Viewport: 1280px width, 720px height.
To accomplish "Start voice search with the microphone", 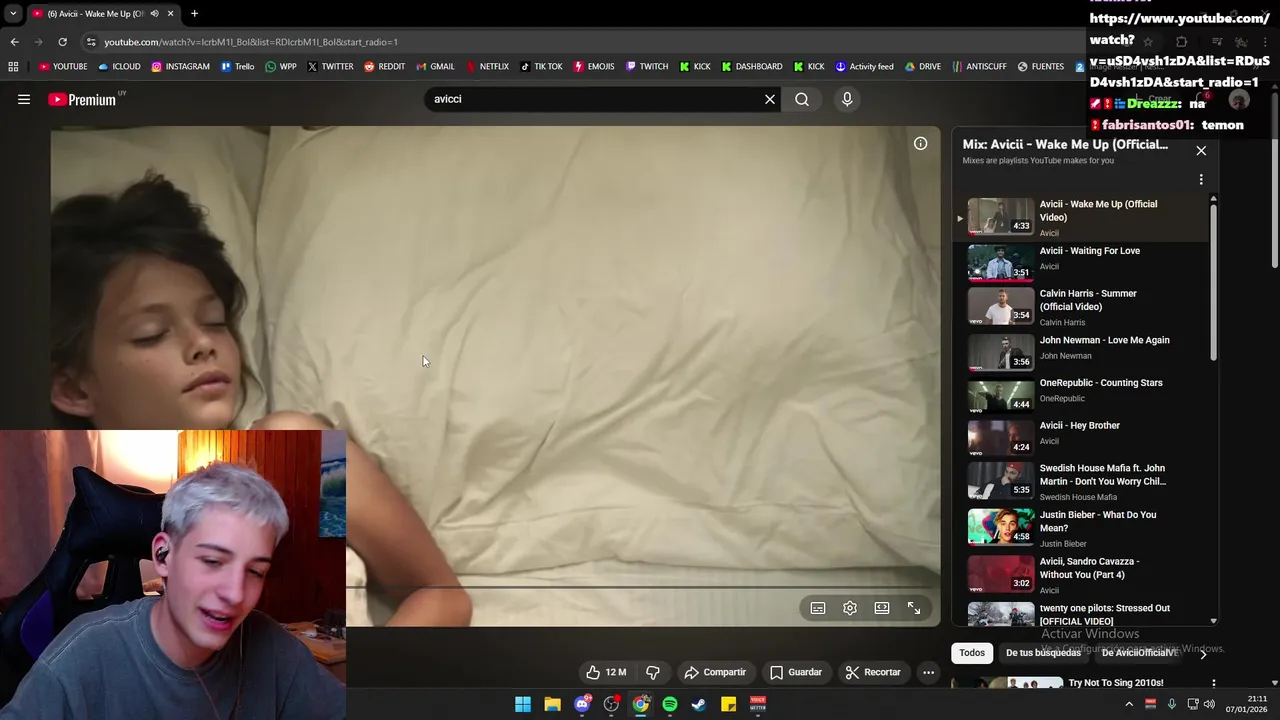I will pos(847,99).
